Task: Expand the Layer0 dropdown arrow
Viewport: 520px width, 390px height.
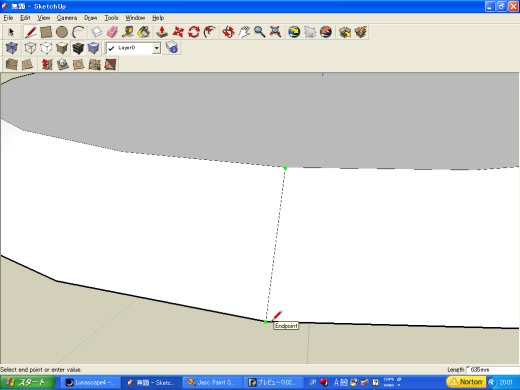Action: click(x=156, y=48)
